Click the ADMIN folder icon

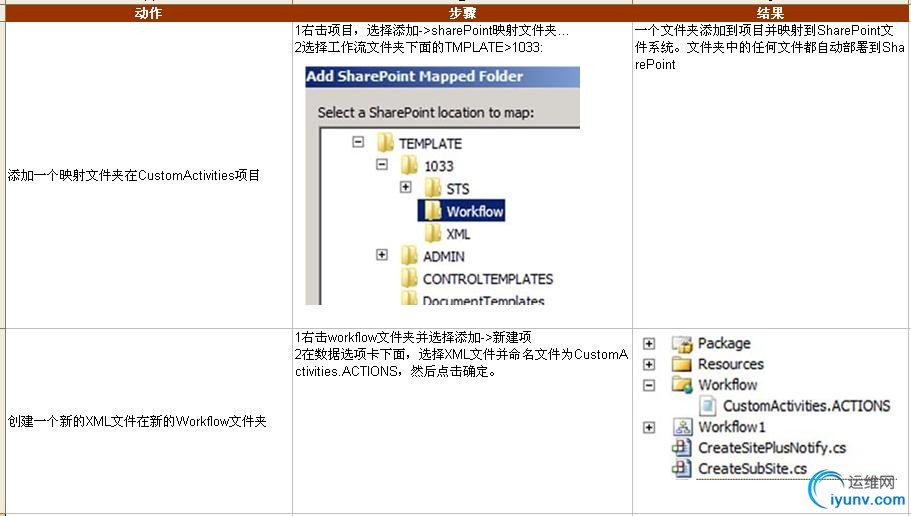[409, 256]
